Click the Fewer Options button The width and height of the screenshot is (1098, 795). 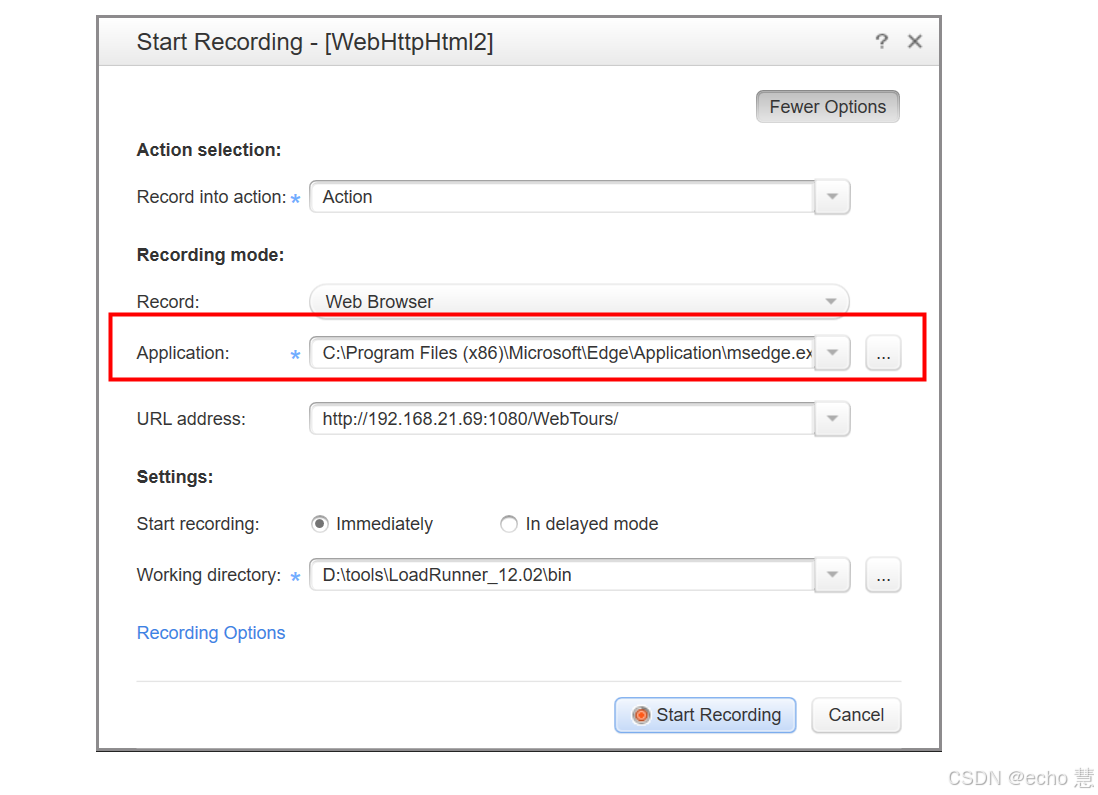click(x=827, y=107)
